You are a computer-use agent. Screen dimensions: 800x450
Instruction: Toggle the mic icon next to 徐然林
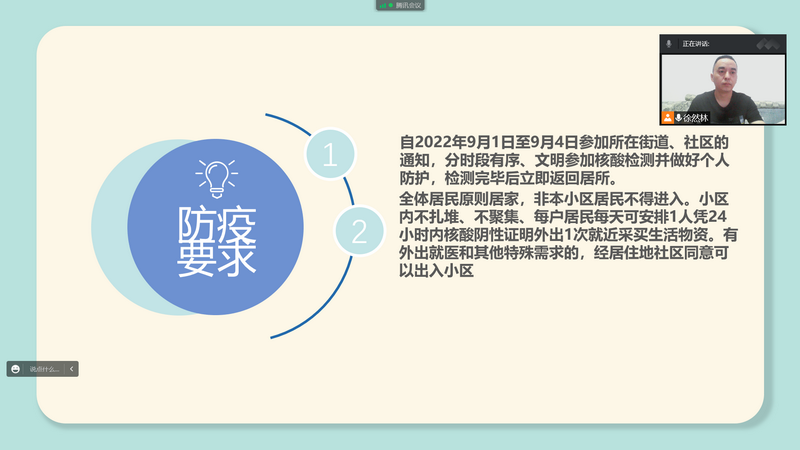click(678, 118)
